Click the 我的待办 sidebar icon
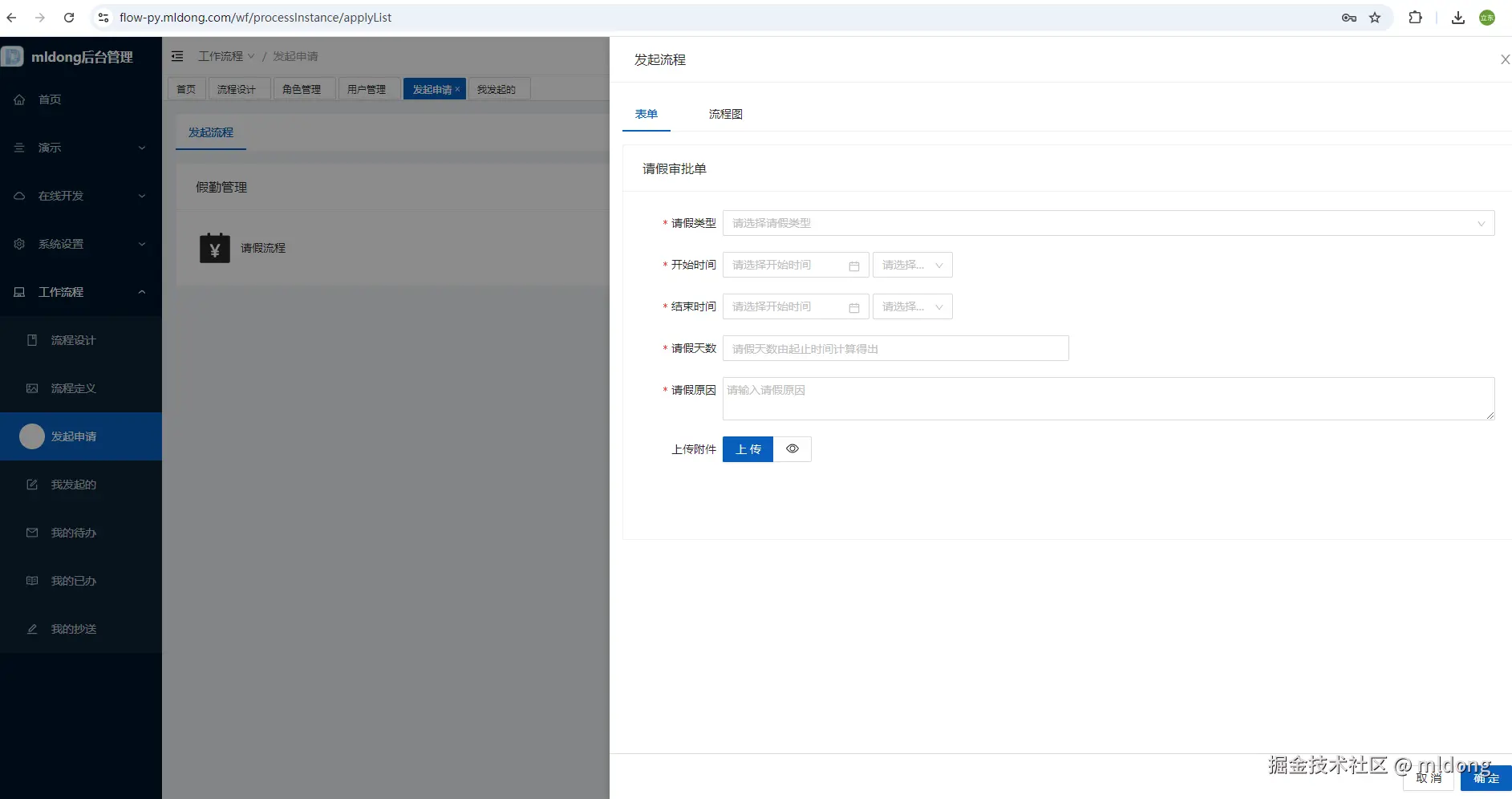The image size is (1512, 799). point(32,533)
